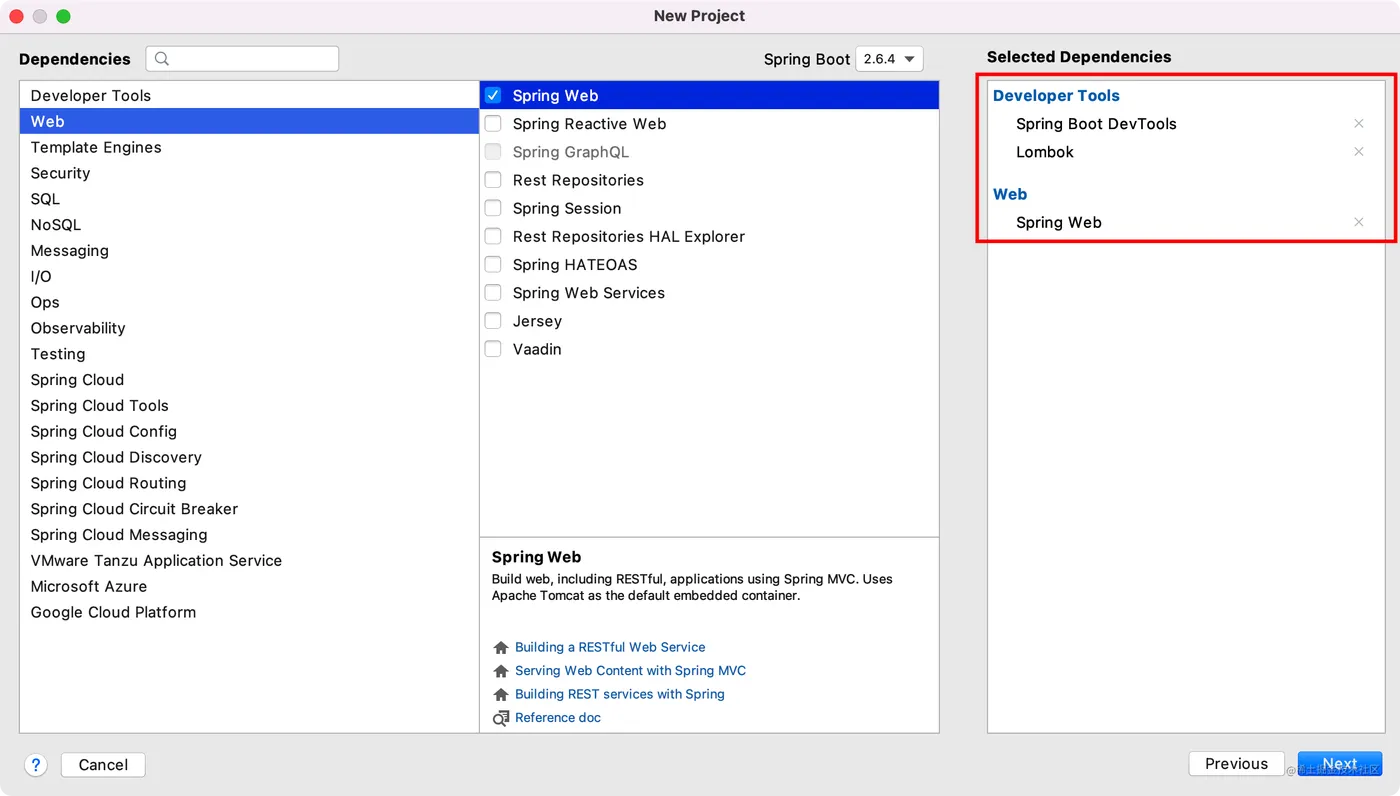Select Lombok in Selected Dependencies
Screen dimensions: 1400x796
click(x=1045, y=152)
